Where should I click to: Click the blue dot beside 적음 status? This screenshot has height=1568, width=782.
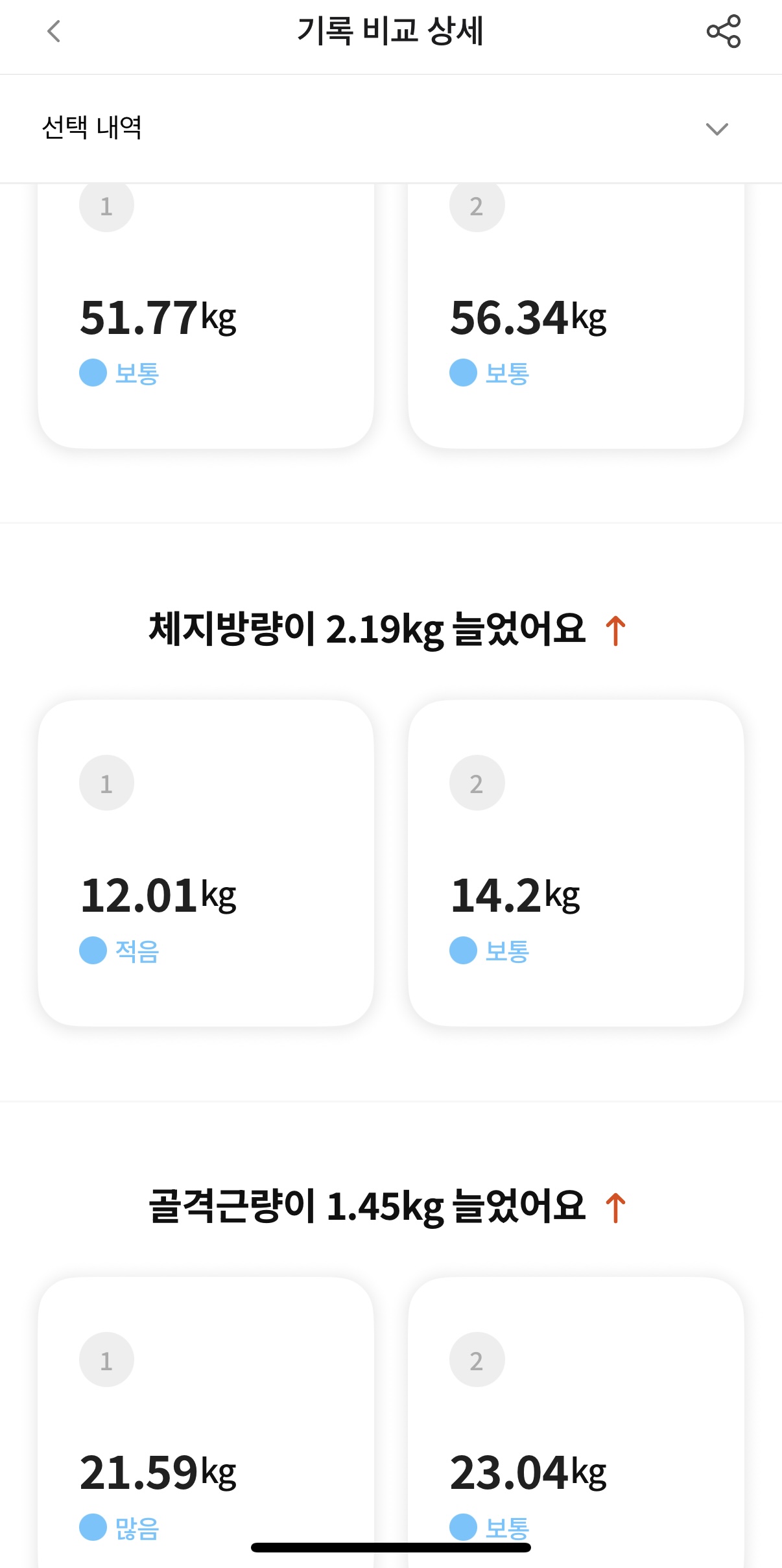coord(93,951)
